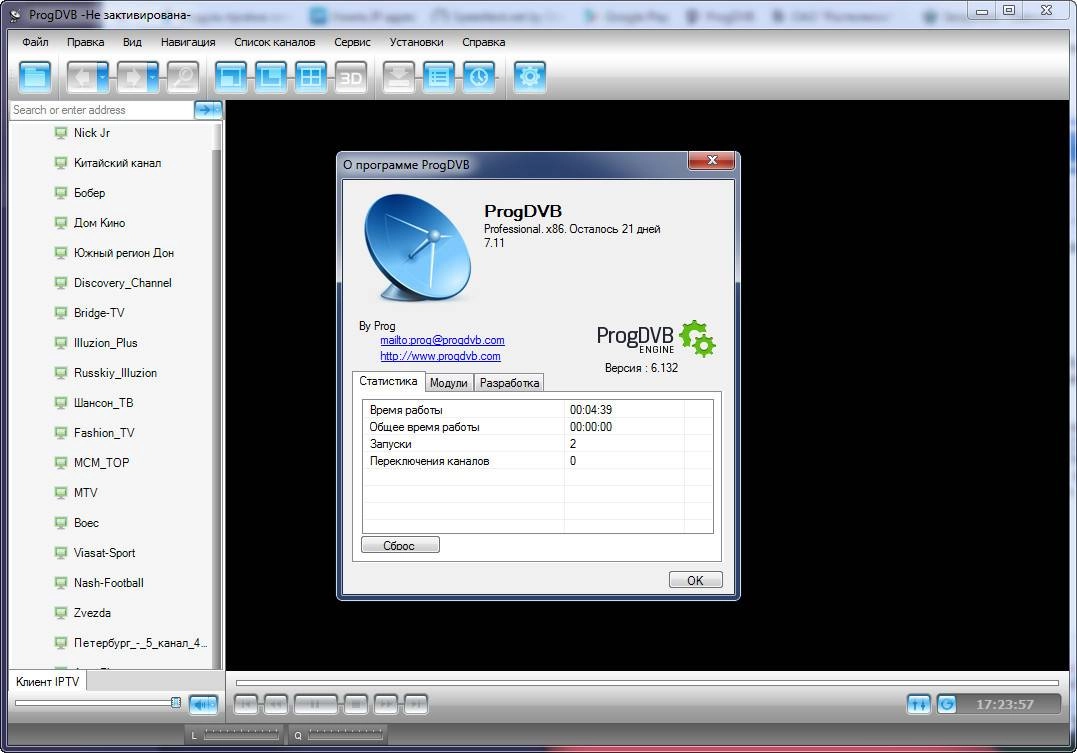Open the Навигация menu
The image size is (1077, 753).
(x=188, y=42)
